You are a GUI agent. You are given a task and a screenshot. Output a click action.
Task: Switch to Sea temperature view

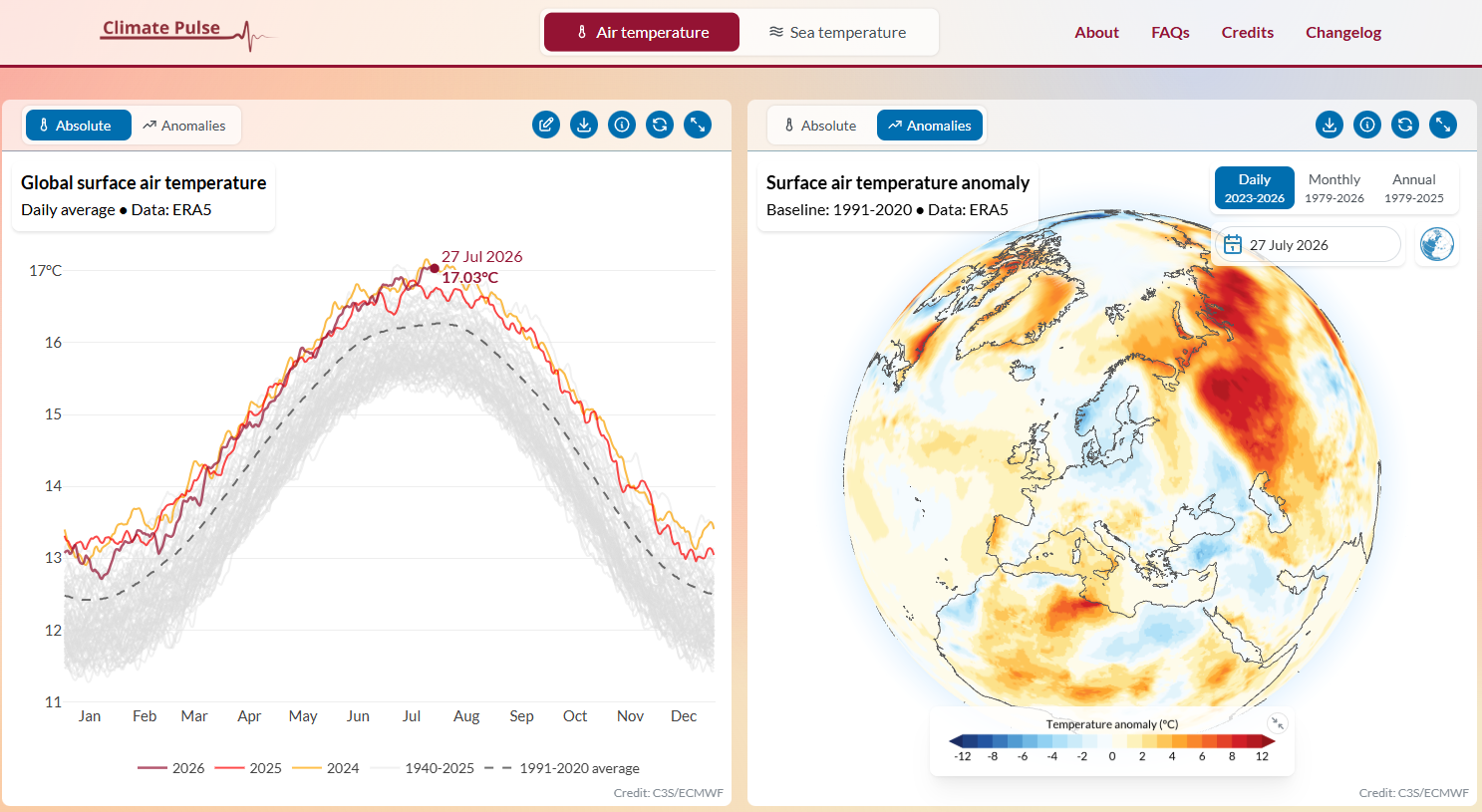pos(838,33)
